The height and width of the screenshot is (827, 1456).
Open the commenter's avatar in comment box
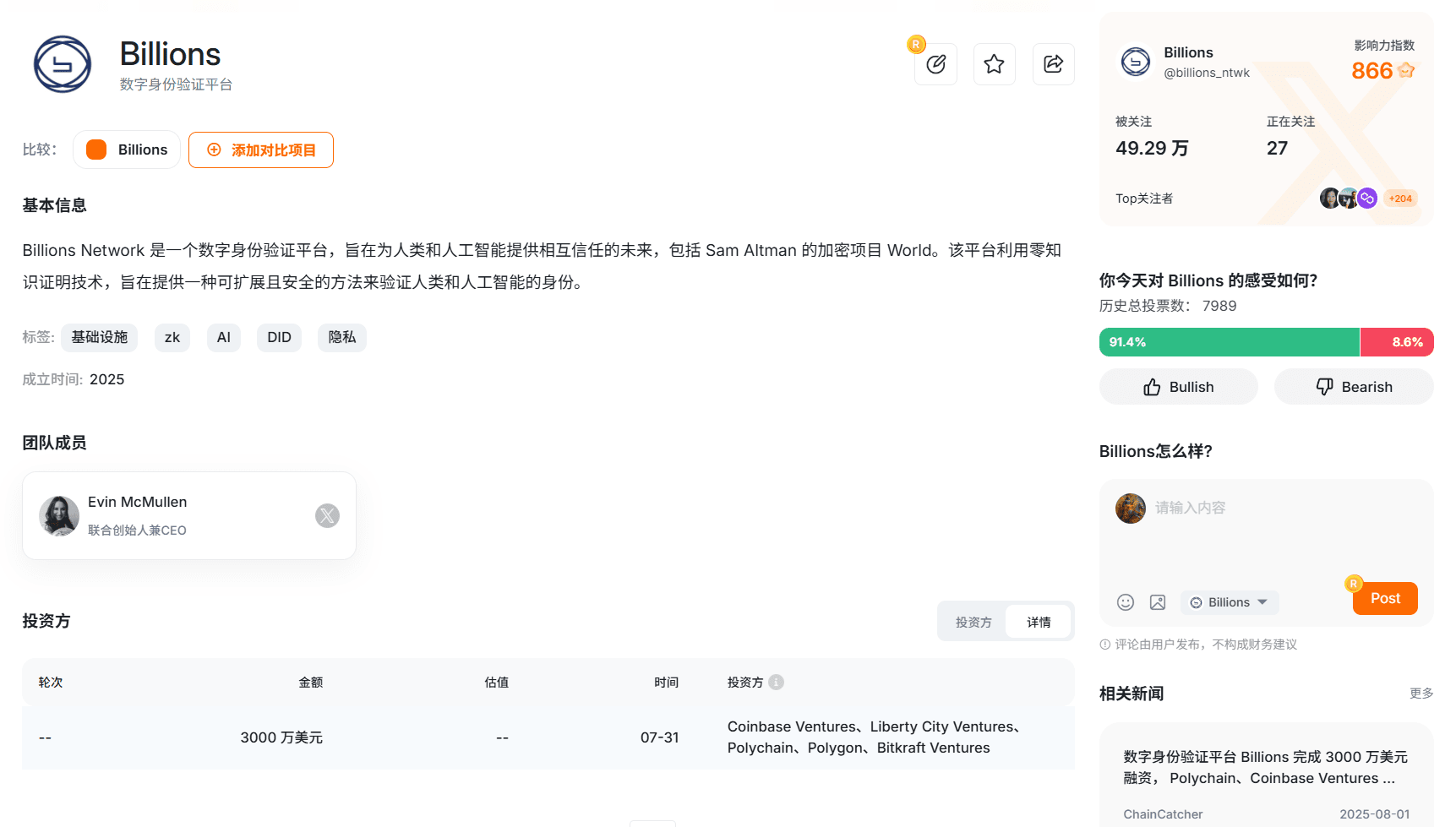1131,509
